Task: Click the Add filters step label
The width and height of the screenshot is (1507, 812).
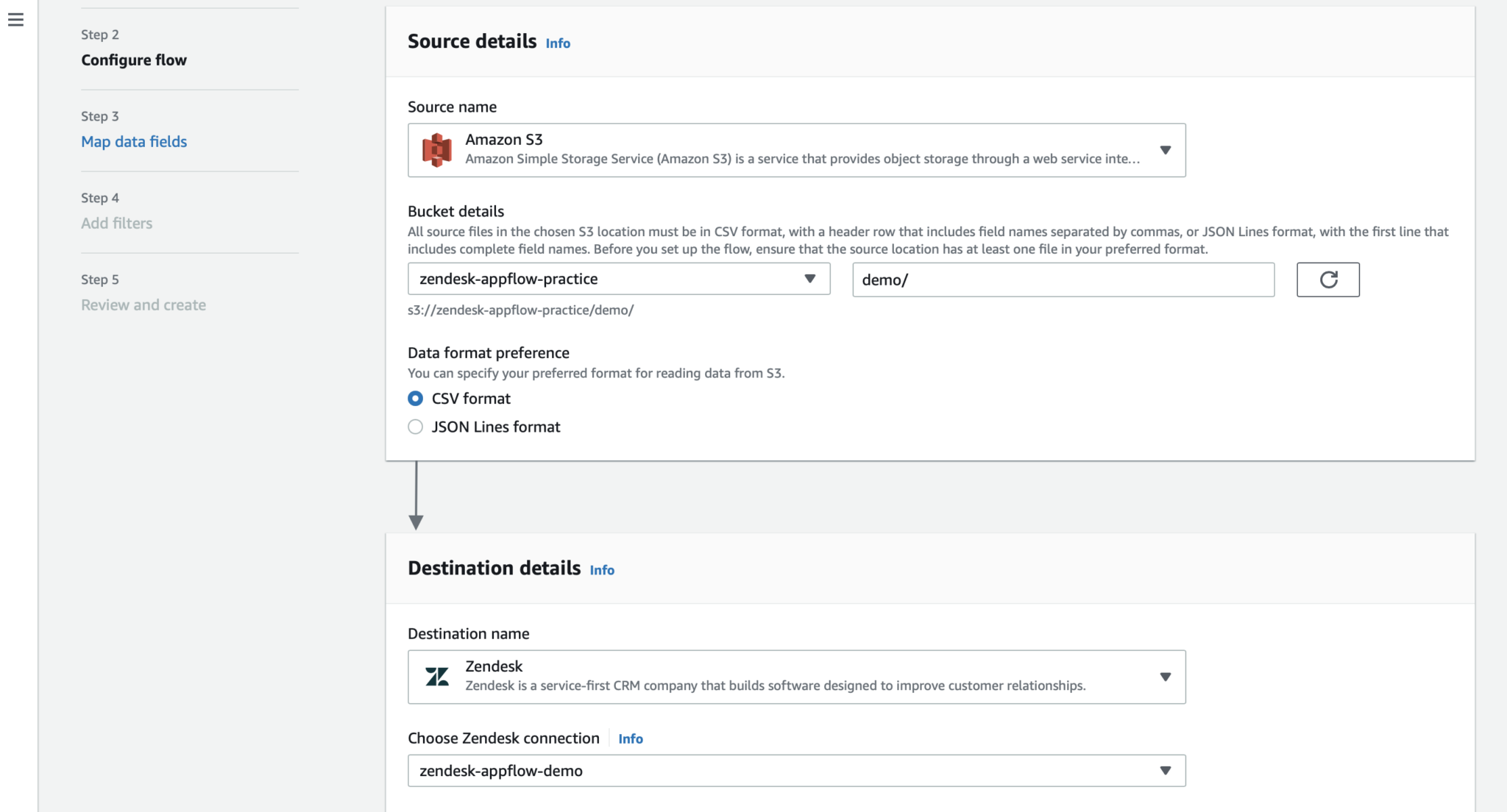Action: pos(117,223)
